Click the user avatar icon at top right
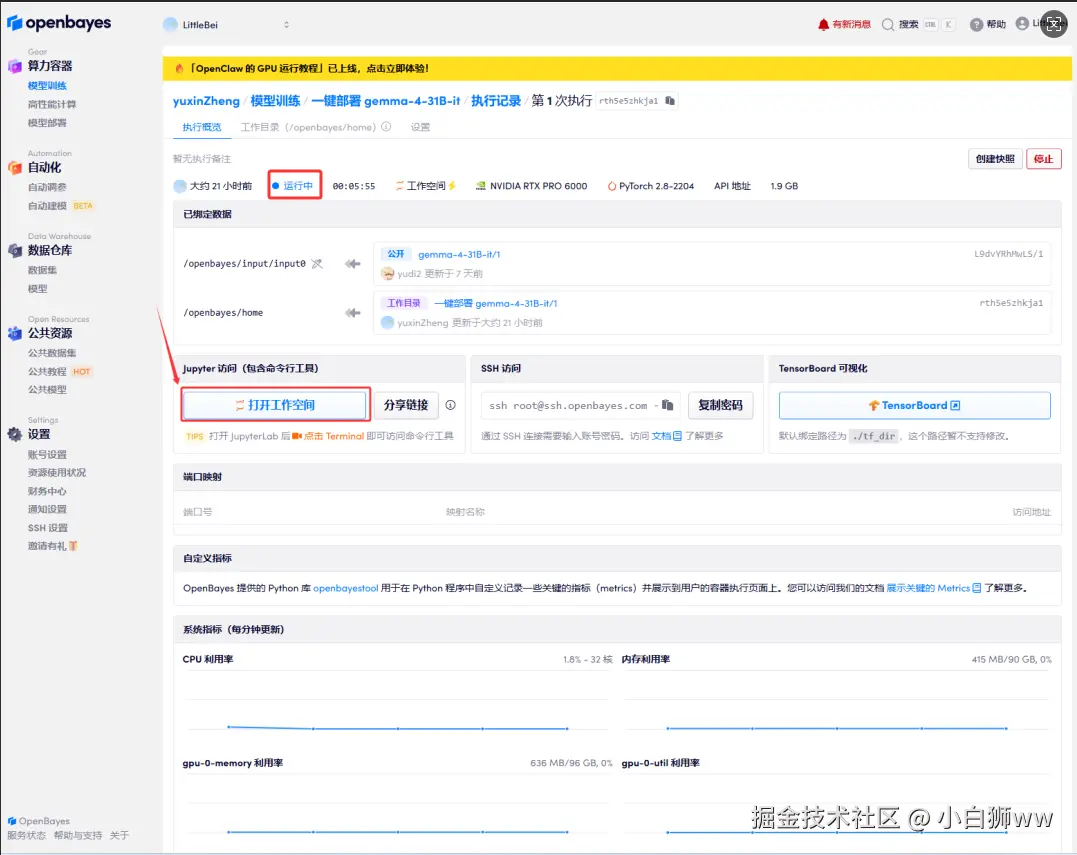This screenshot has height=855, width=1077. click(x=1022, y=24)
